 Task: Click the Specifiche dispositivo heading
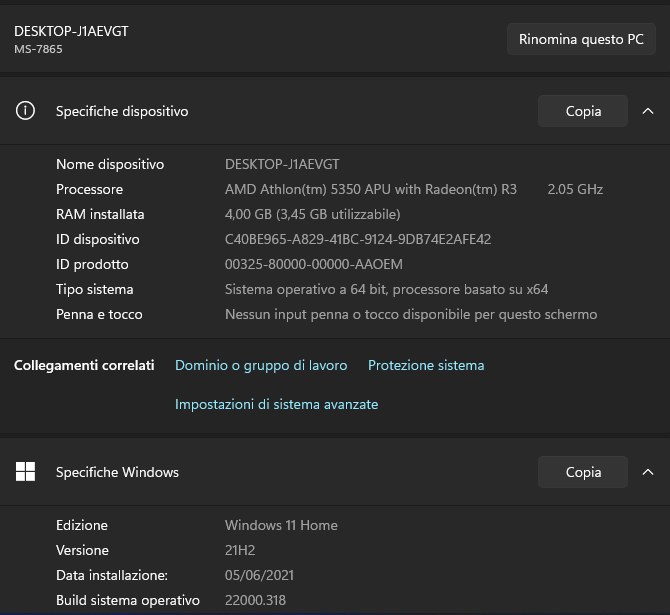(122, 111)
